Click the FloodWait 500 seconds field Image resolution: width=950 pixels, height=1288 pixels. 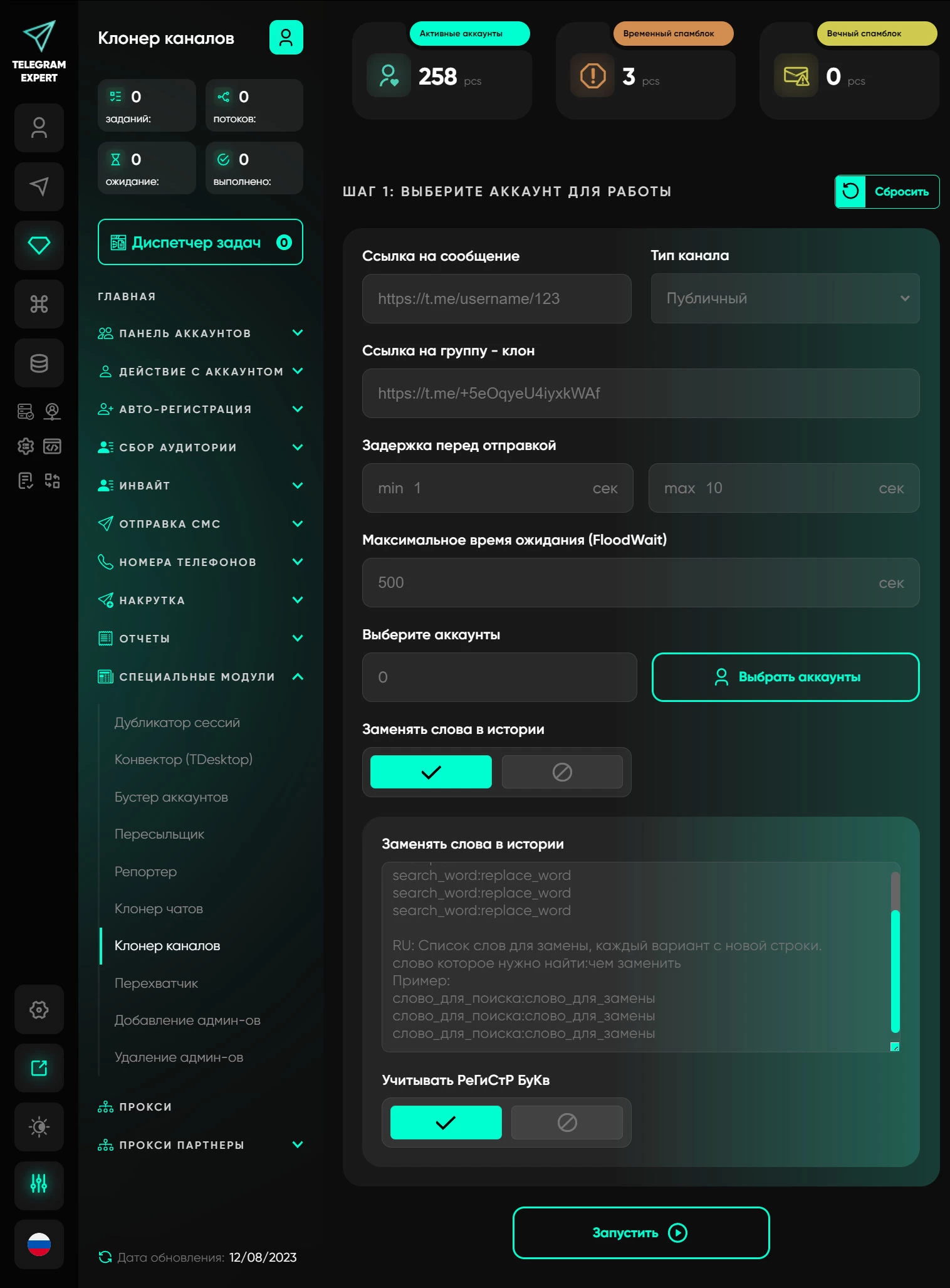641,582
